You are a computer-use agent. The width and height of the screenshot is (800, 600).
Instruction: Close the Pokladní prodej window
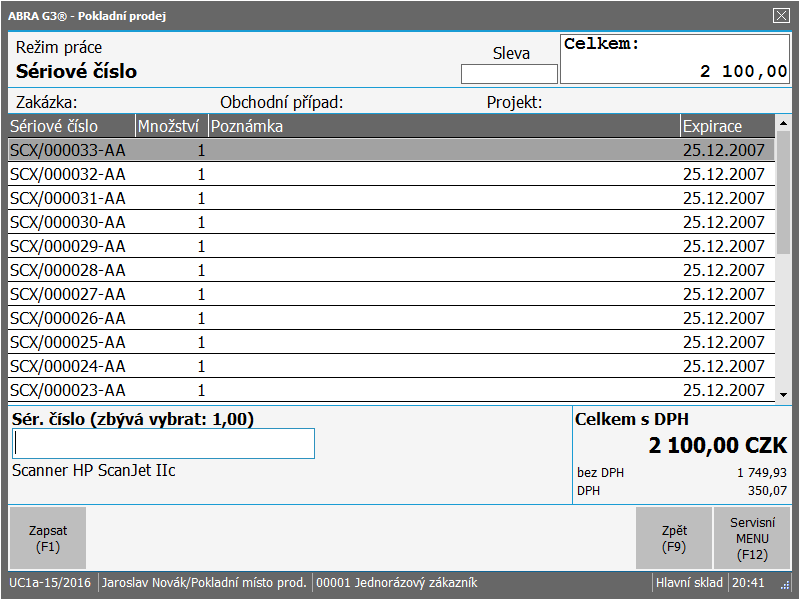[x=781, y=15]
